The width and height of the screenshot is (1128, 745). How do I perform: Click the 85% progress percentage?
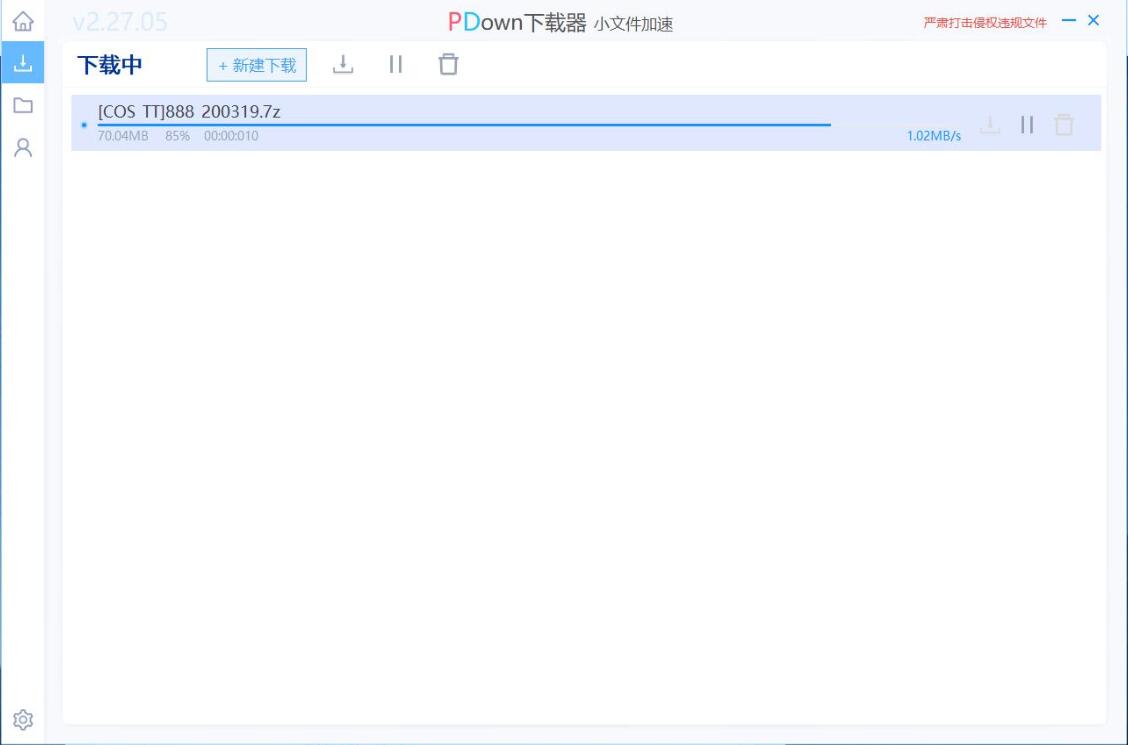pyautogui.click(x=177, y=136)
